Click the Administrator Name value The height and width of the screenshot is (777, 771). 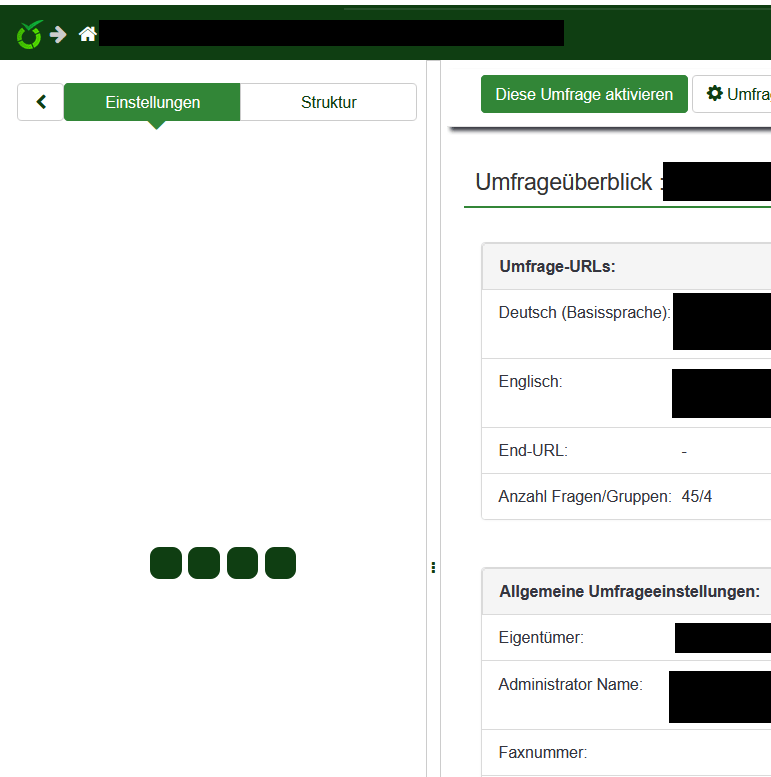[719, 697]
